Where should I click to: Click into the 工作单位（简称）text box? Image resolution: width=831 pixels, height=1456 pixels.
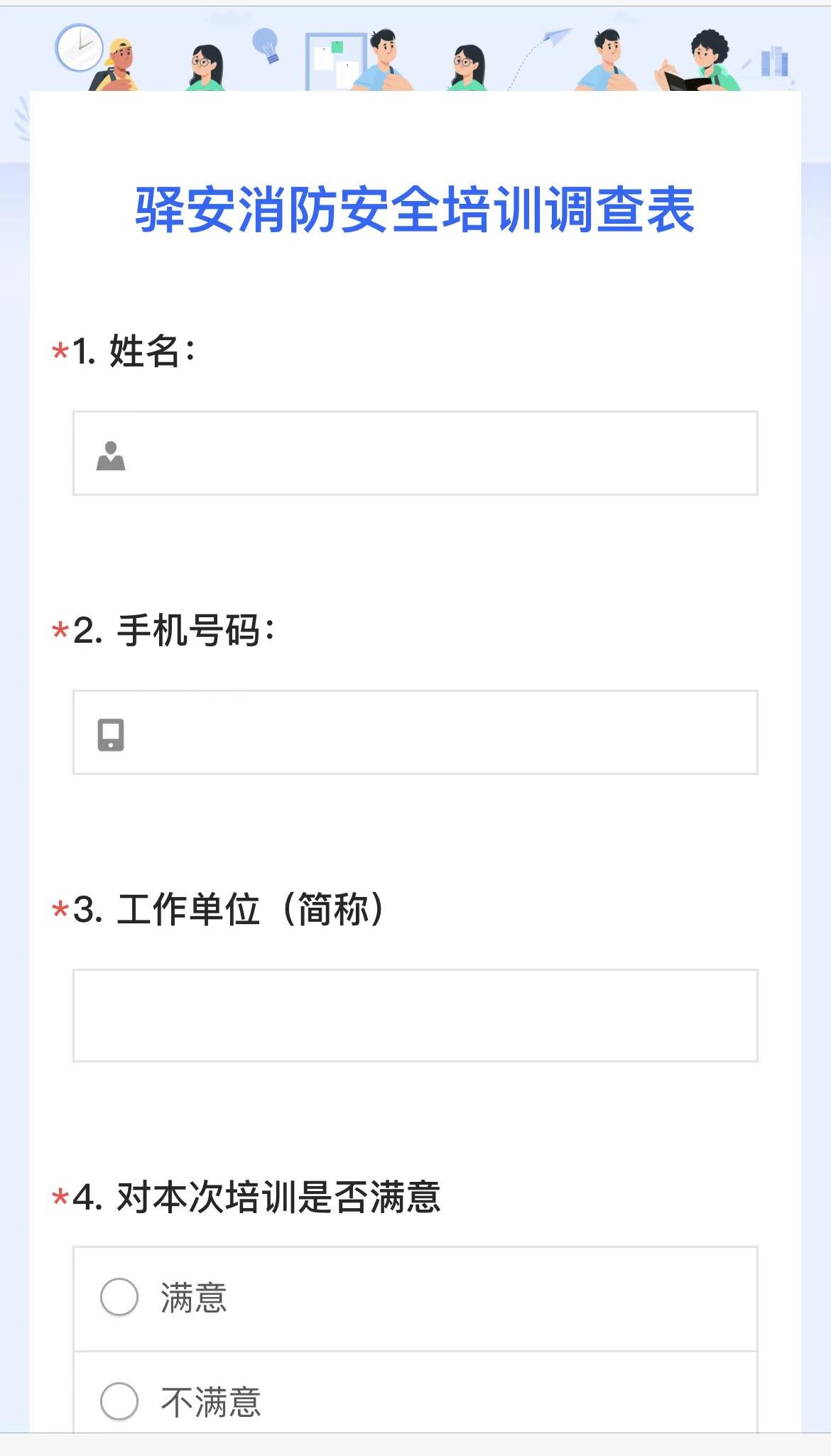pyautogui.click(x=415, y=1015)
